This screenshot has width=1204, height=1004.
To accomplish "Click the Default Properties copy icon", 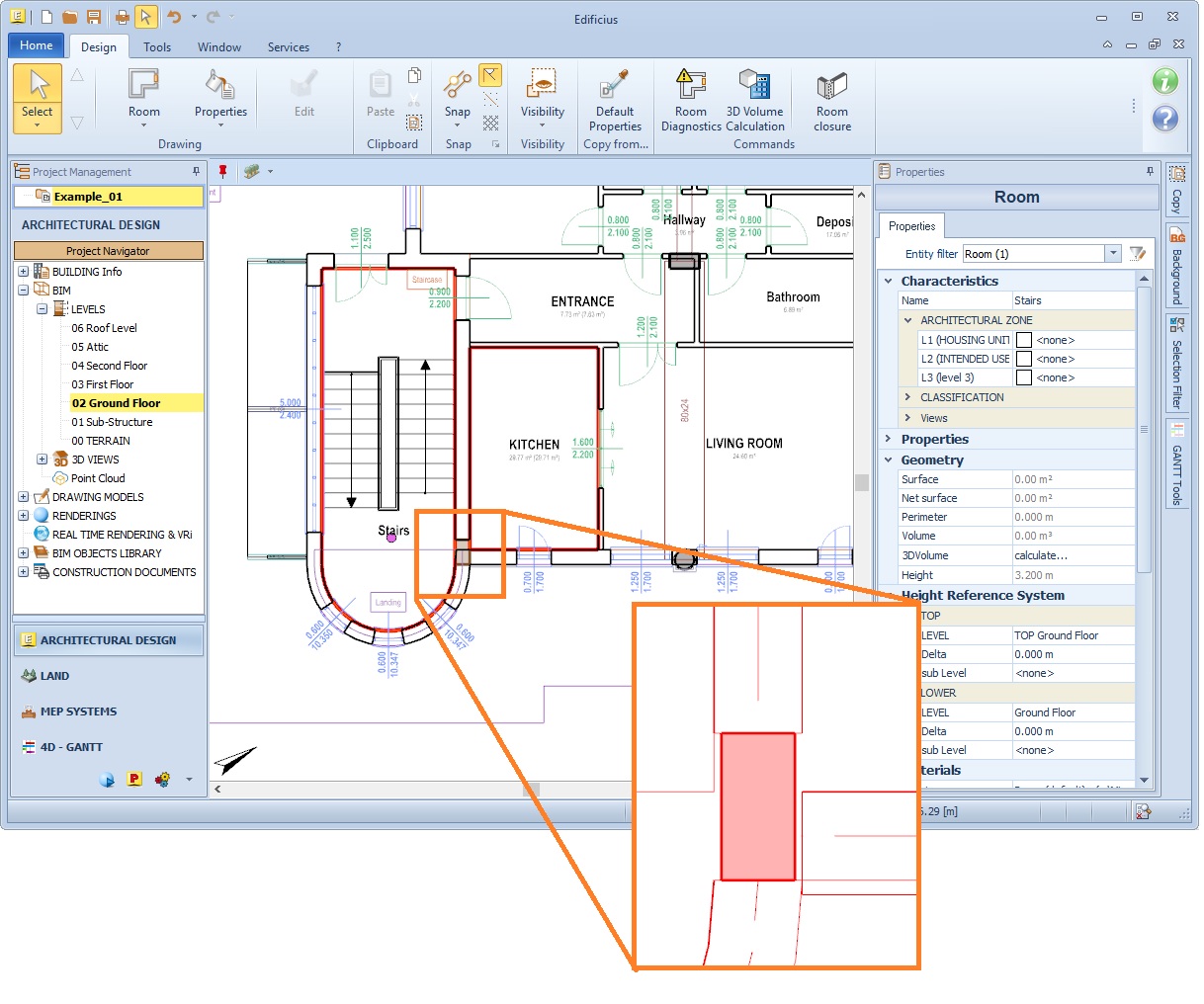I will (615, 85).
